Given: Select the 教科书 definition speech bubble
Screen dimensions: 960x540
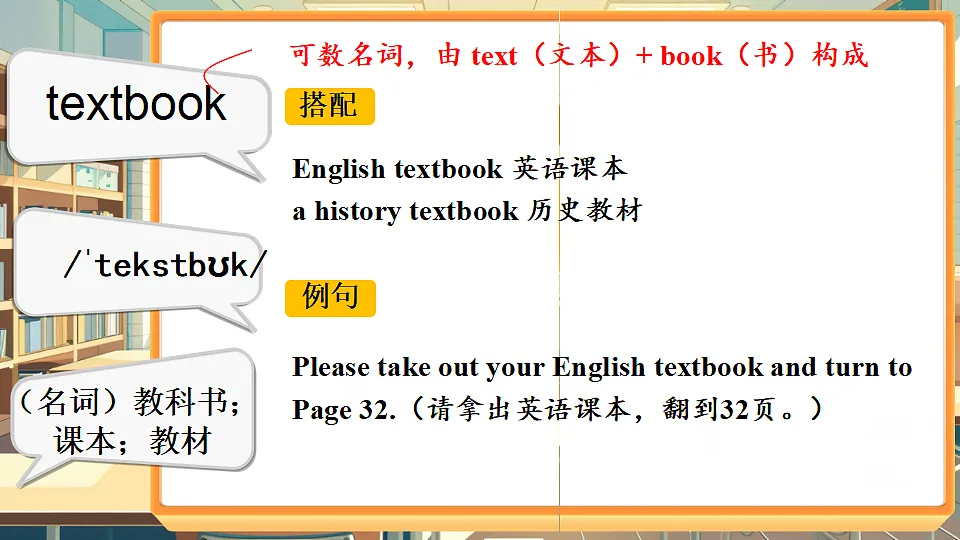Looking at the screenshot, I should (x=132, y=416).
